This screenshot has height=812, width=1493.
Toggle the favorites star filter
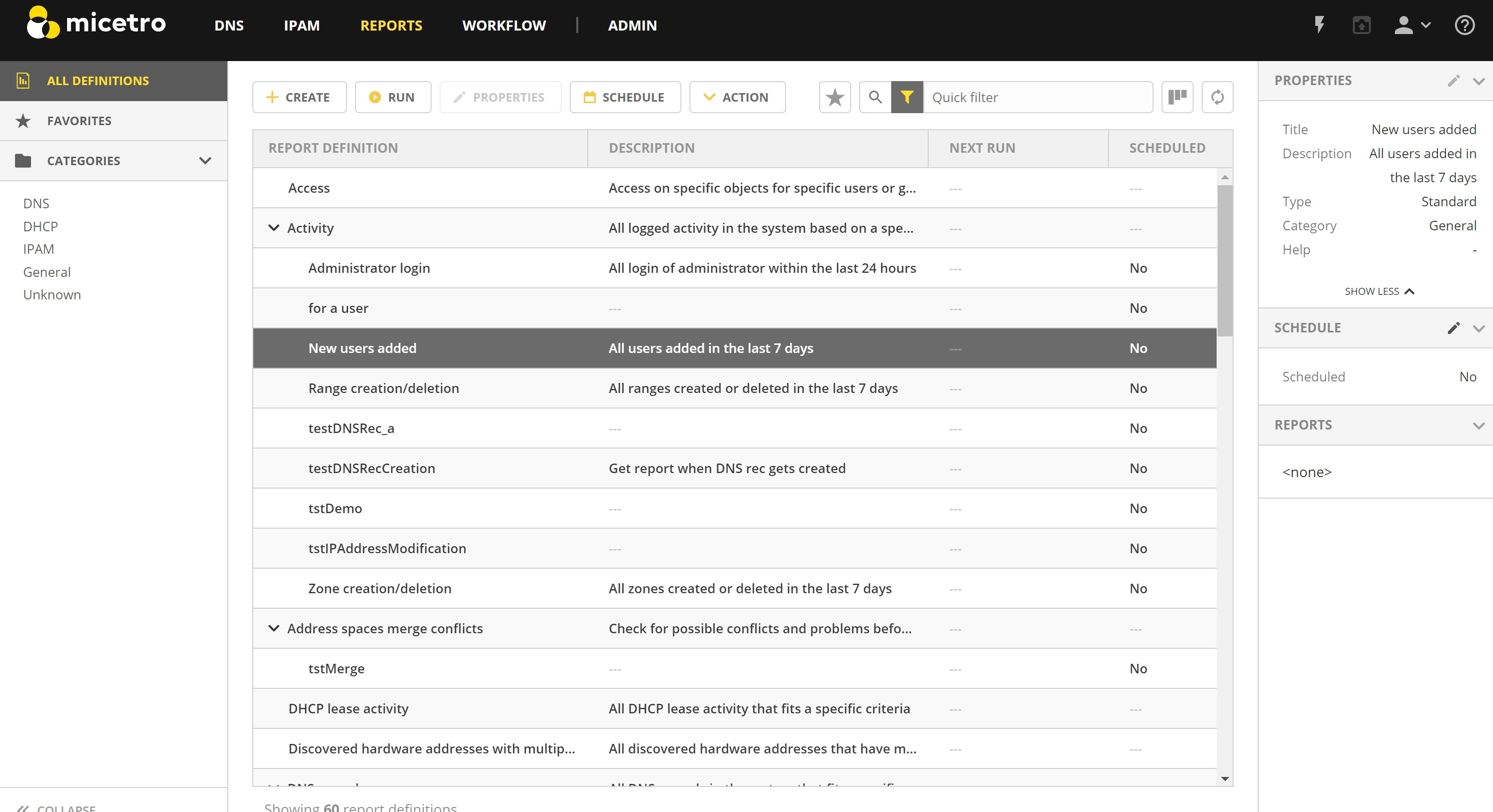835,97
